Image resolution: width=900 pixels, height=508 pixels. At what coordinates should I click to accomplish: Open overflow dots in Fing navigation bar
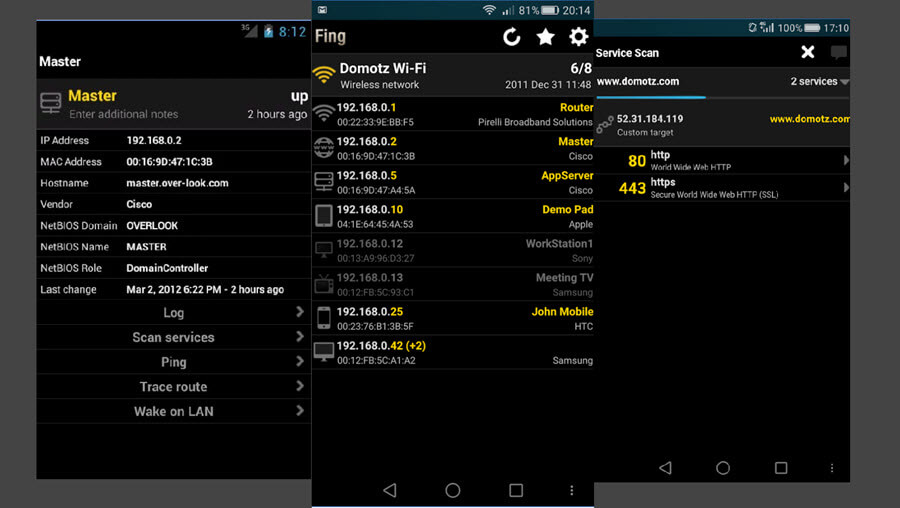(572, 490)
